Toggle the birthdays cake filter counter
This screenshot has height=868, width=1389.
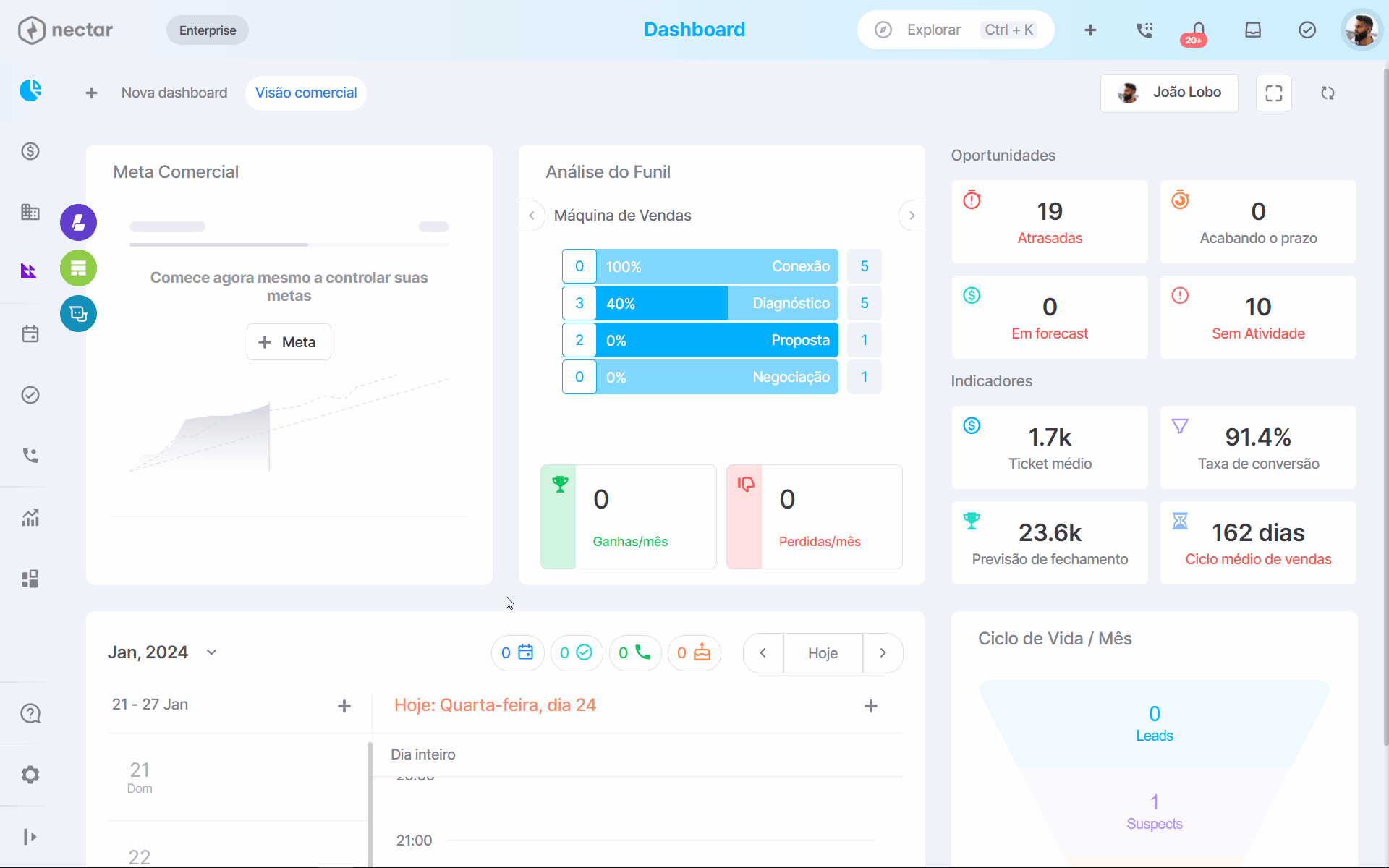(694, 653)
